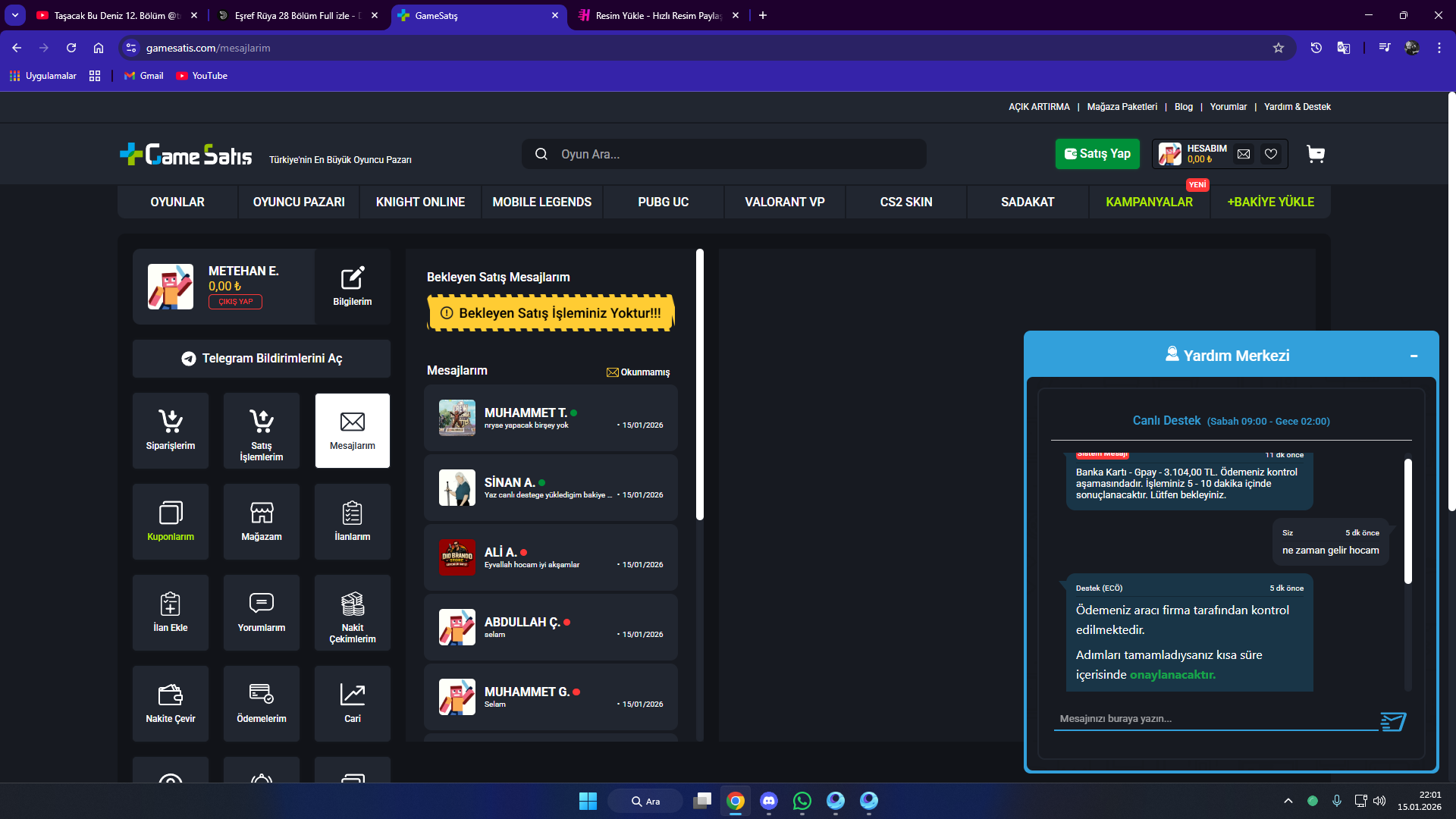Screen dimensions: 1456x819
Task: Open the SADAKAT loyalty page
Action: (x=1028, y=202)
